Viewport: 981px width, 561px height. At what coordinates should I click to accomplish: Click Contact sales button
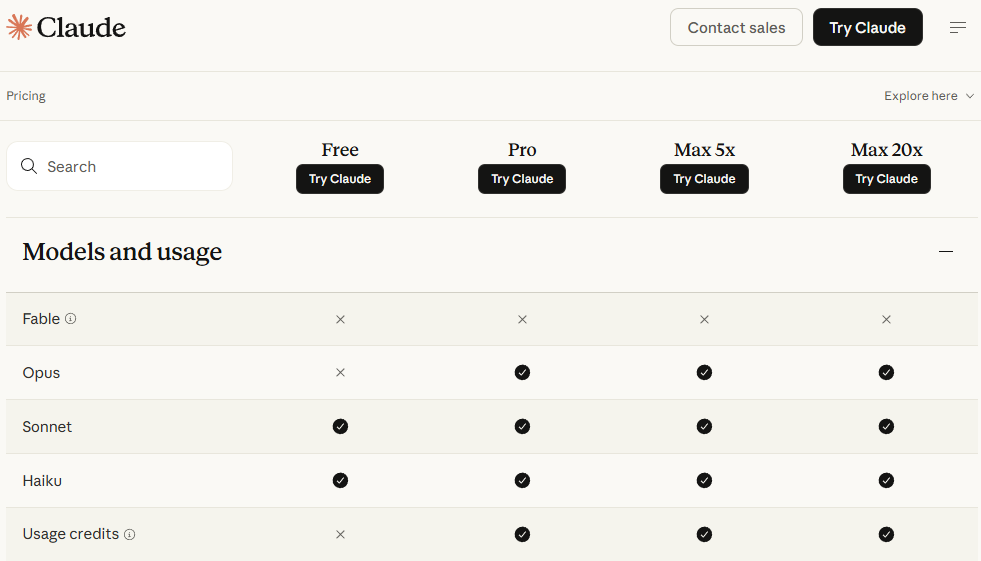point(736,27)
